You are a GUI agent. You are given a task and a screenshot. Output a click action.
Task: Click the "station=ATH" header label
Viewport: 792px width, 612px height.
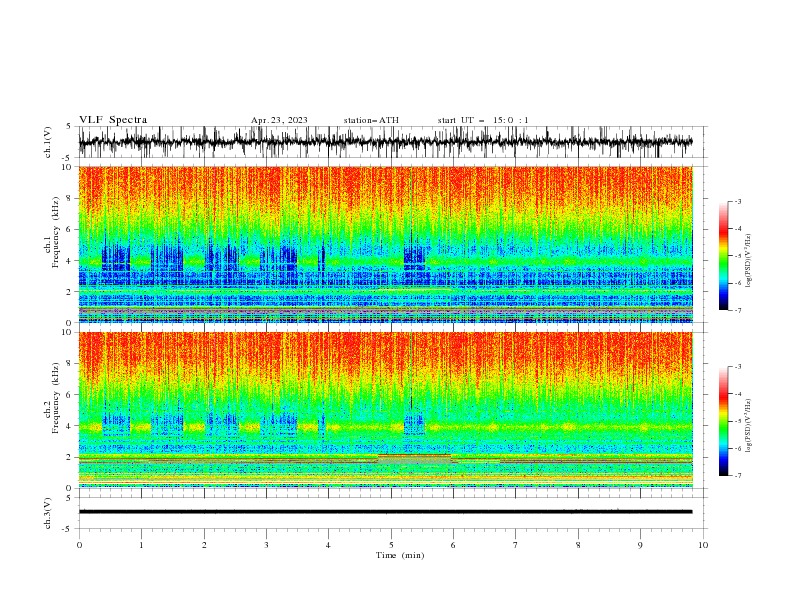(371, 120)
